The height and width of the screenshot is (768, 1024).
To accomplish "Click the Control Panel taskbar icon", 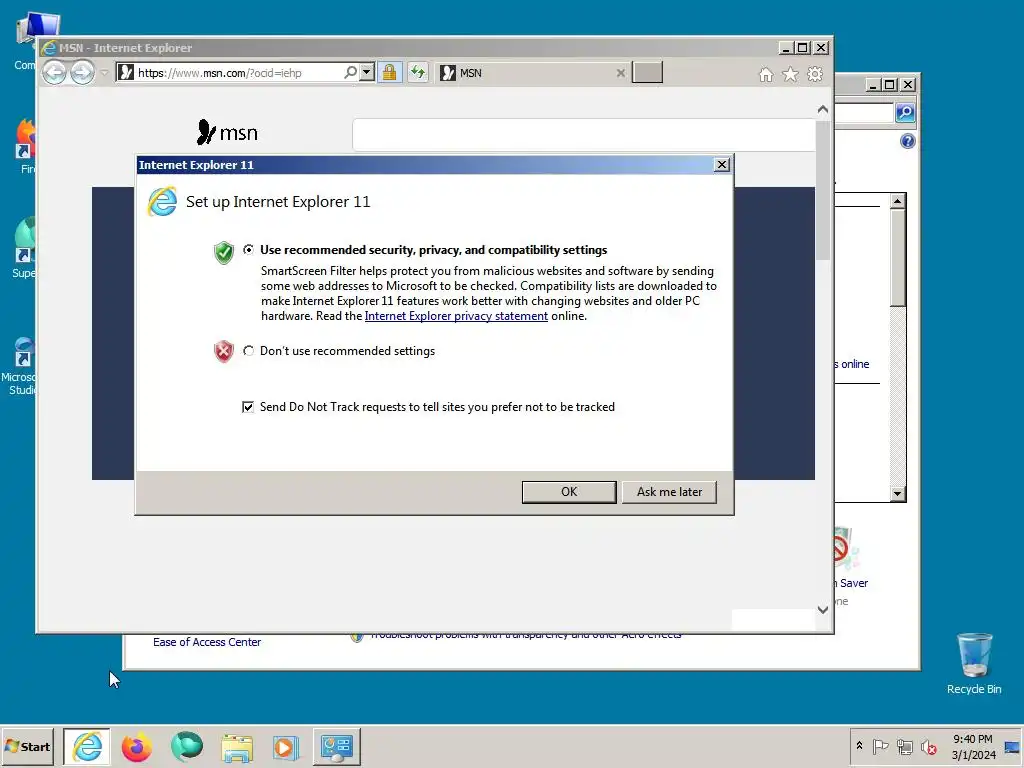I will (x=336, y=746).
